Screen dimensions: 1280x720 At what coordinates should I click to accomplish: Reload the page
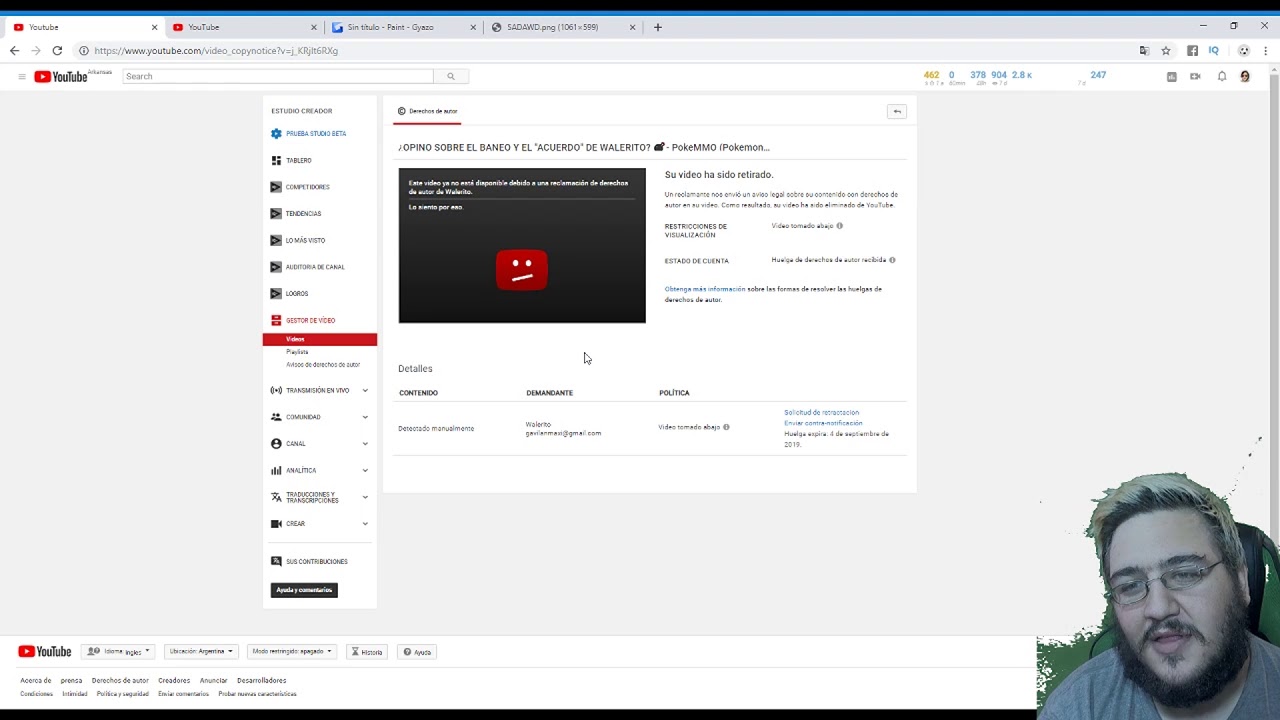click(57, 50)
